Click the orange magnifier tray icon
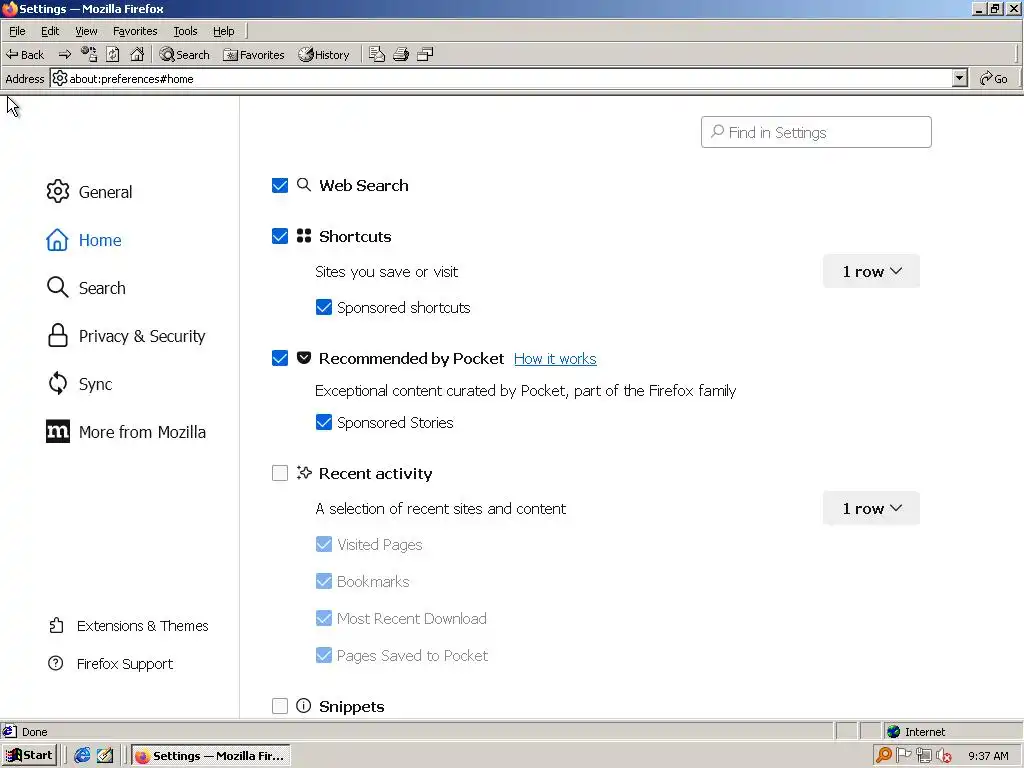This screenshot has height=768, width=1024. [x=884, y=756]
